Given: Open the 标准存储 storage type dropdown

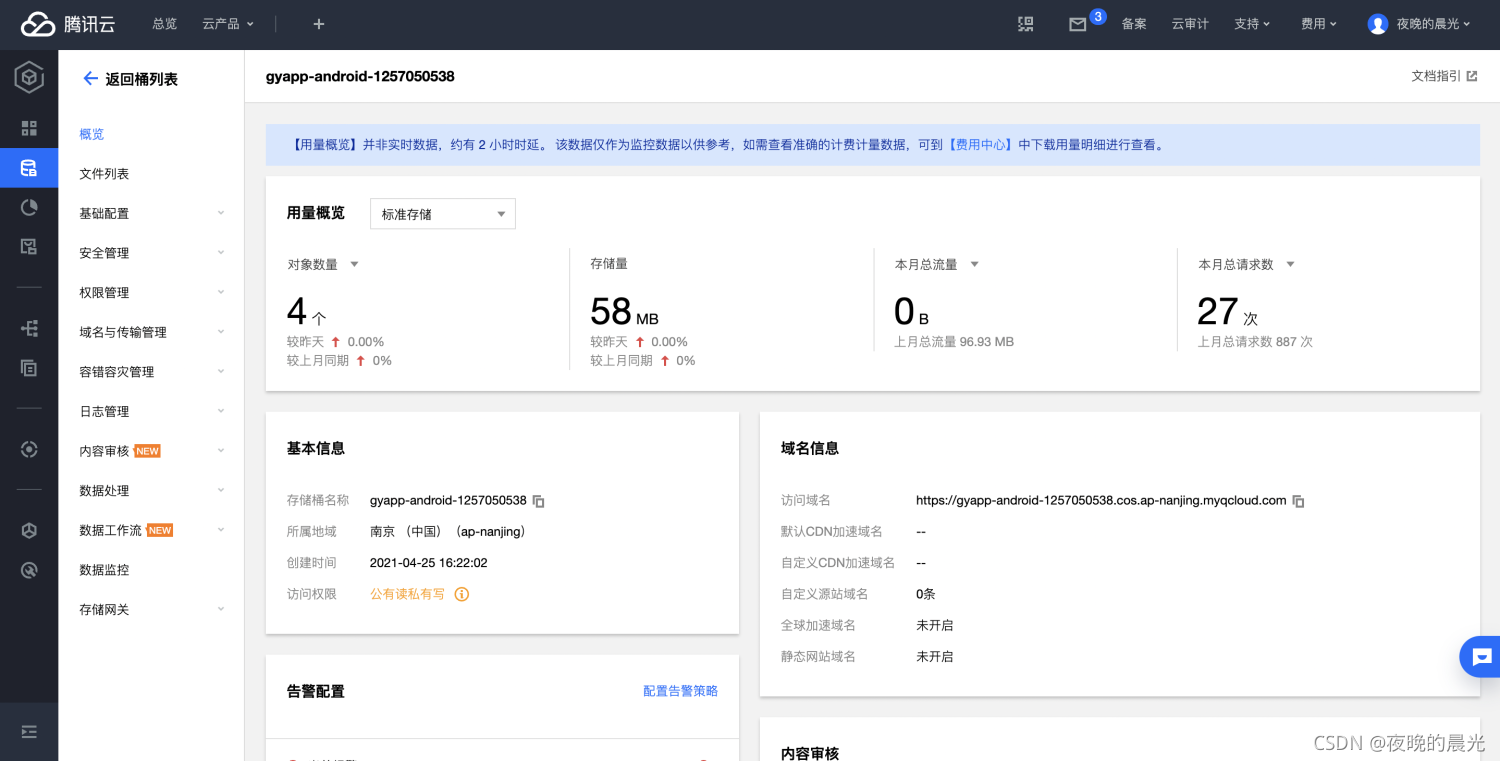Looking at the screenshot, I should tap(443, 214).
